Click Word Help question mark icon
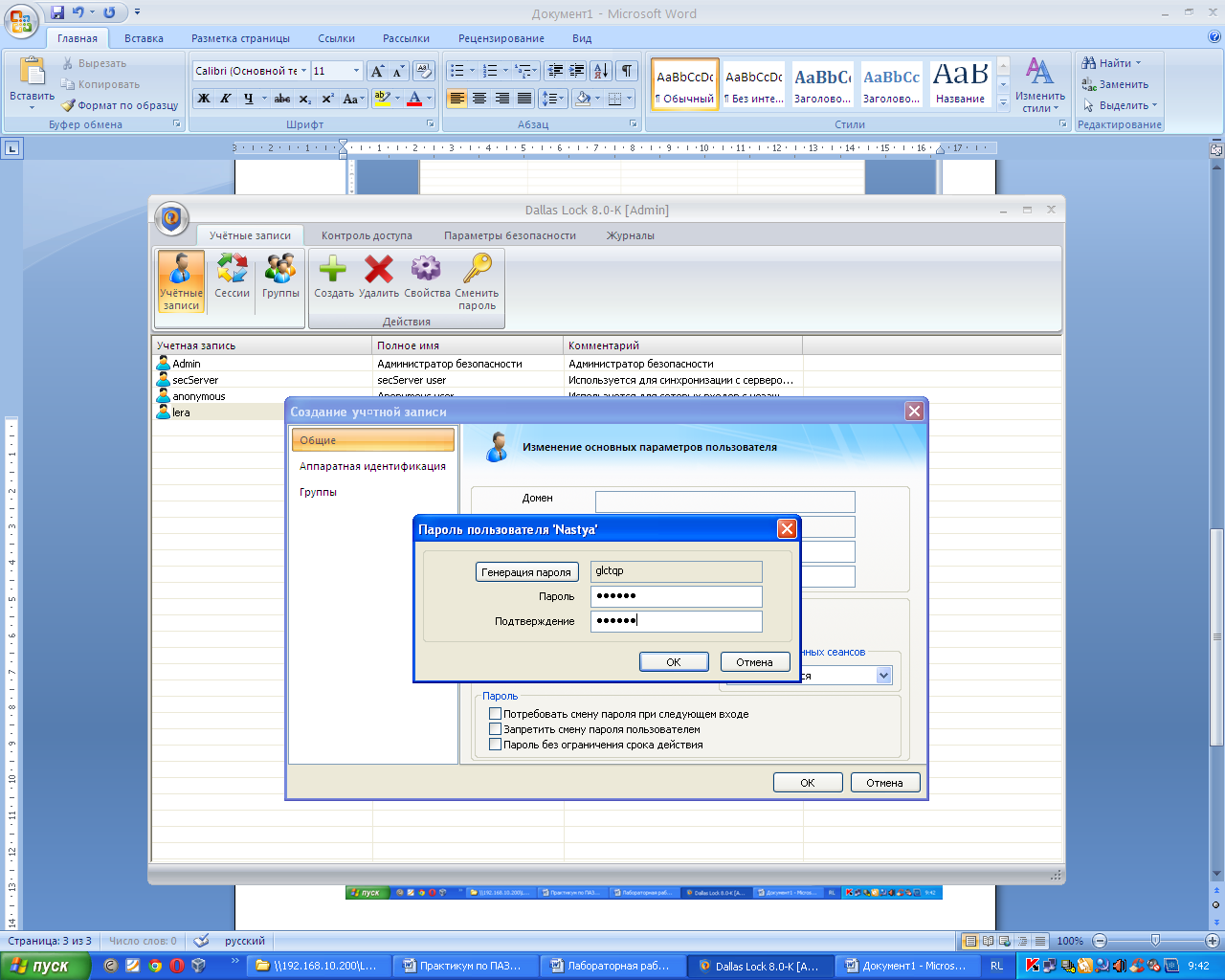Image resolution: width=1225 pixels, height=980 pixels. point(1214,37)
